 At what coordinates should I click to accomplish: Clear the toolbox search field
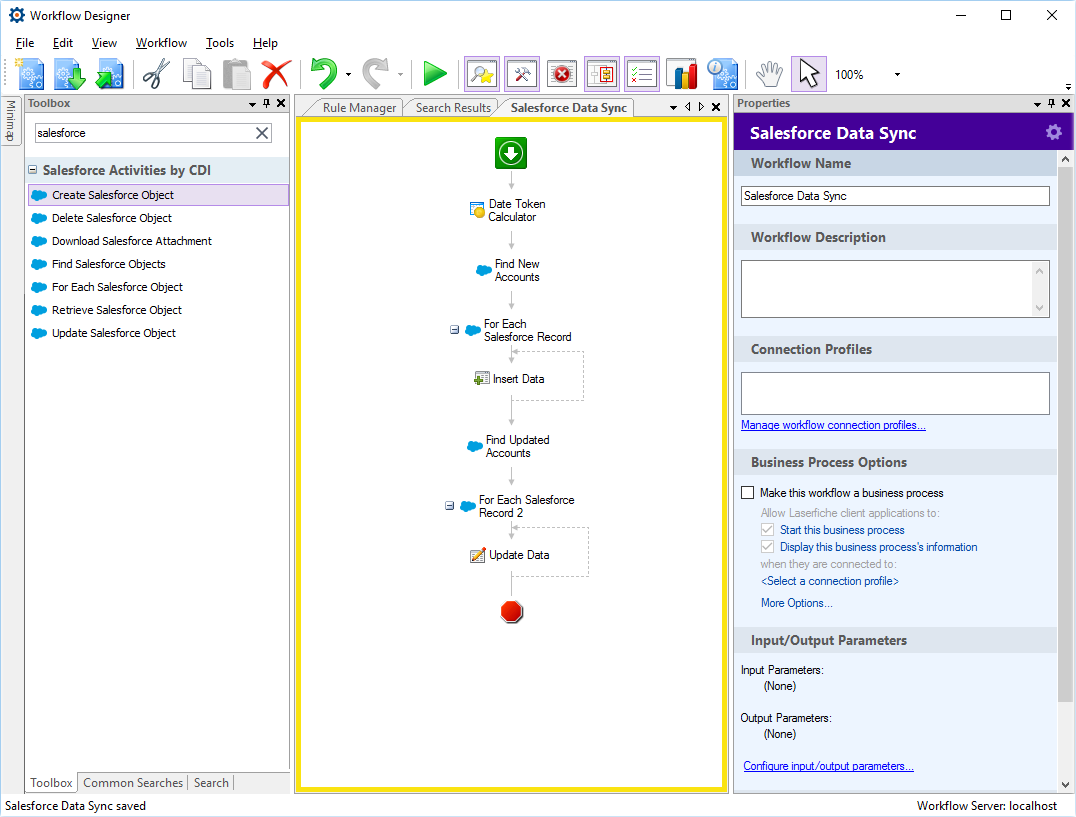(x=262, y=133)
